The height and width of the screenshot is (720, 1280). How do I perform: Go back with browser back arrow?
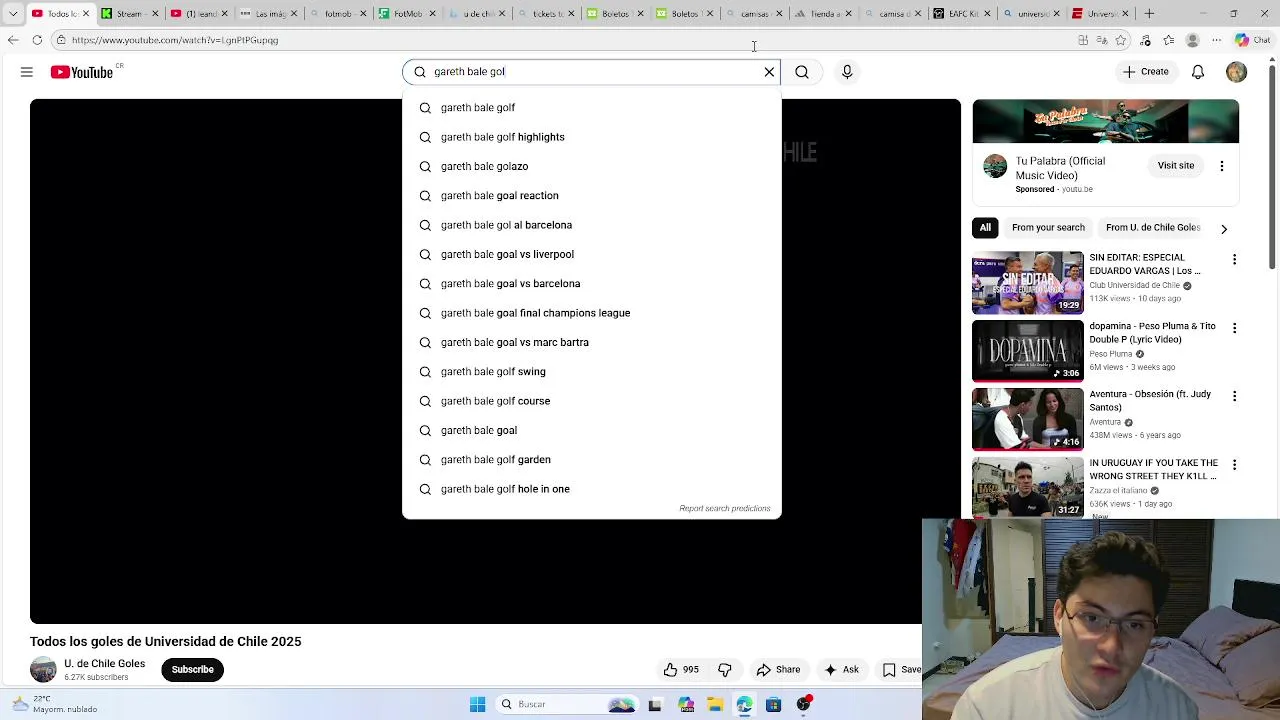[12, 40]
